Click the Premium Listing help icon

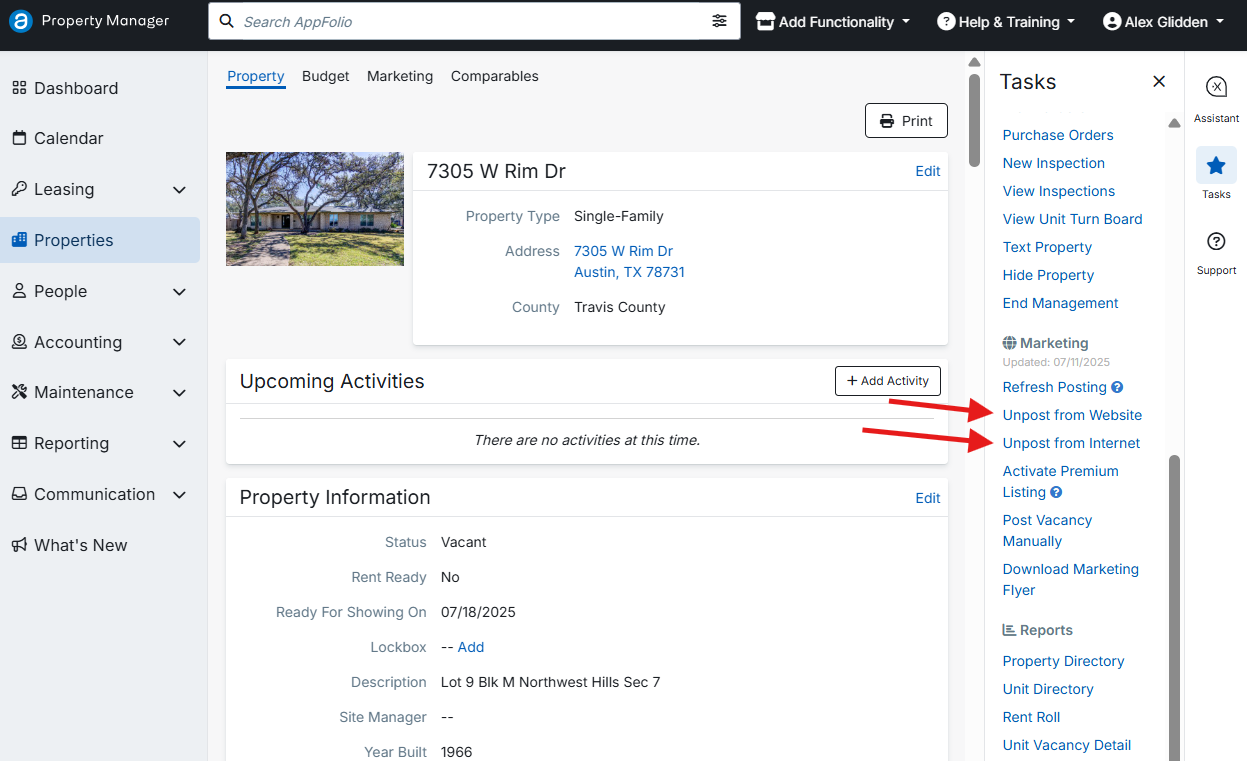pyautogui.click(x=1056, y=492)
